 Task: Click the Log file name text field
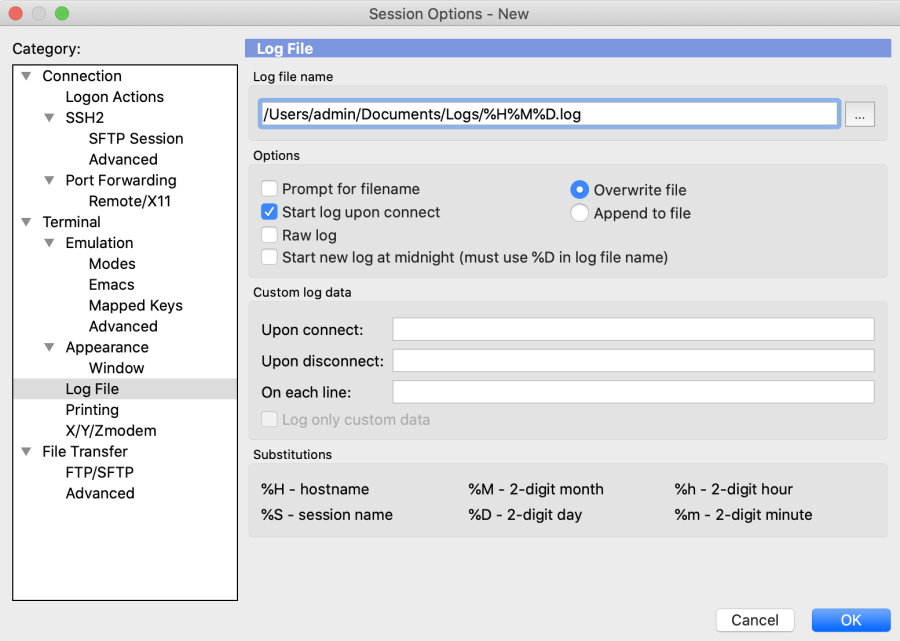point(549,114)
